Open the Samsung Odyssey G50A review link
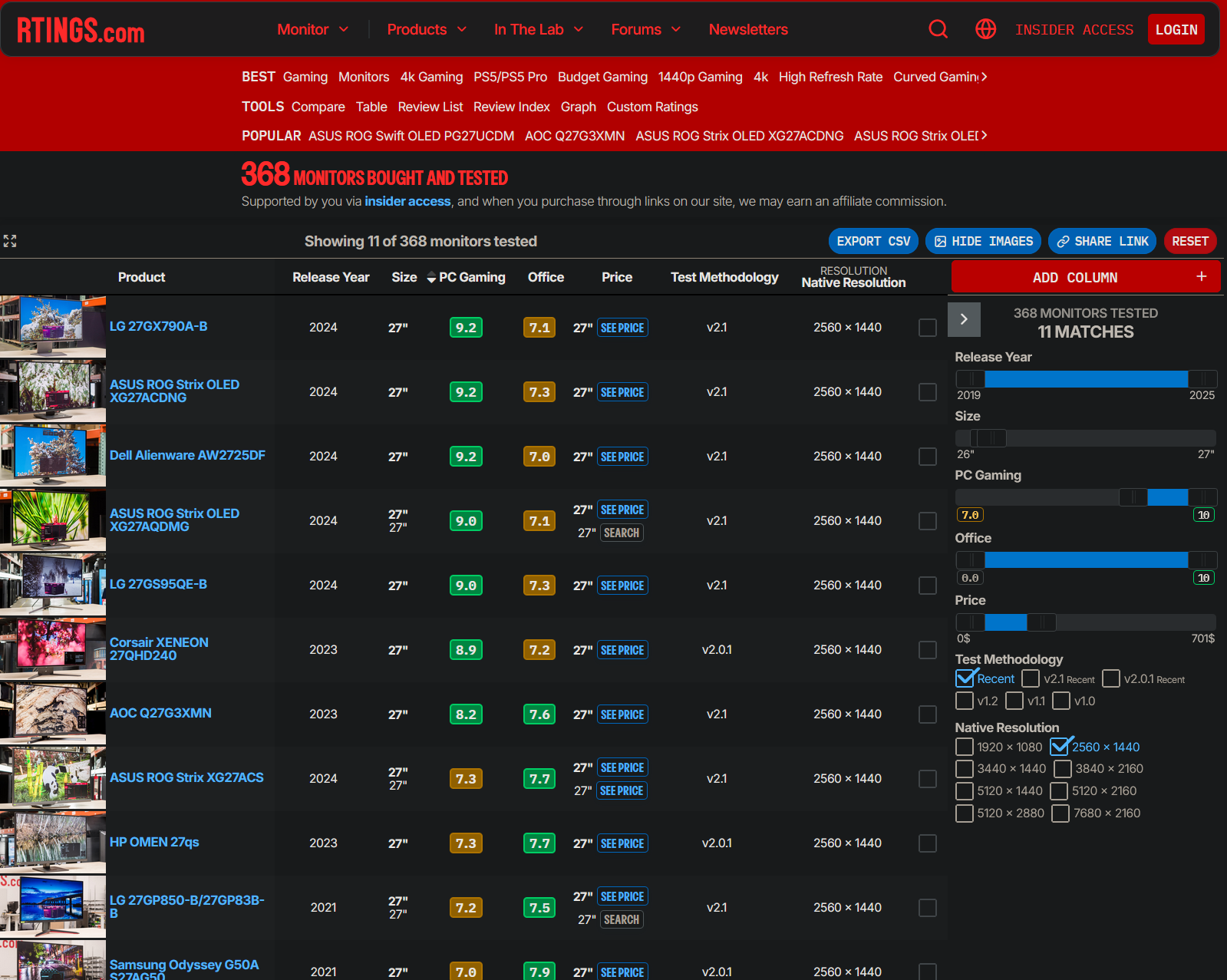Screen dimensions: 1227x980 184,970
